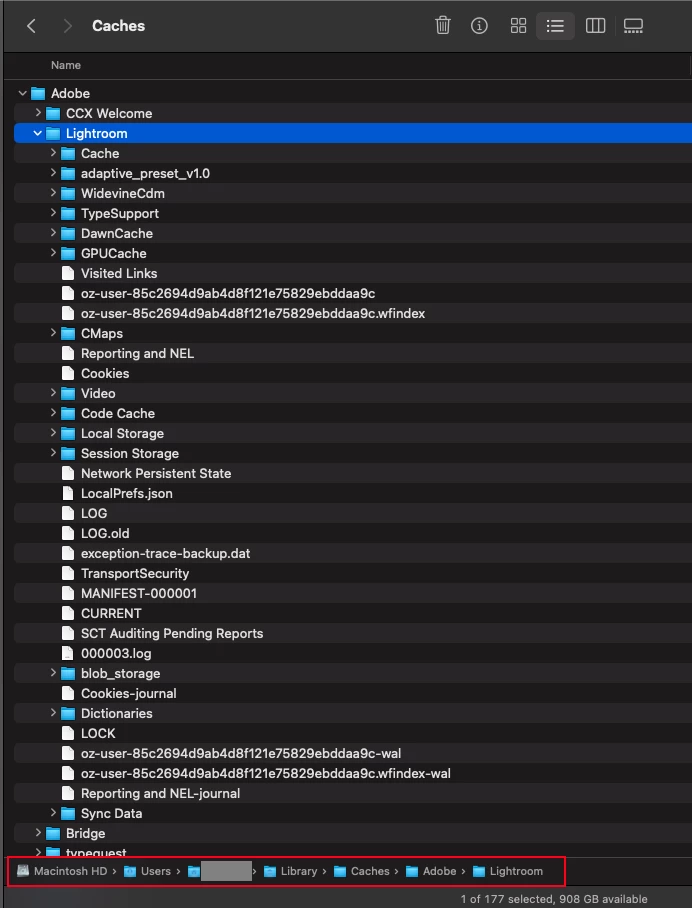
Task: Switch to list view
Action: tap(555, 25)
